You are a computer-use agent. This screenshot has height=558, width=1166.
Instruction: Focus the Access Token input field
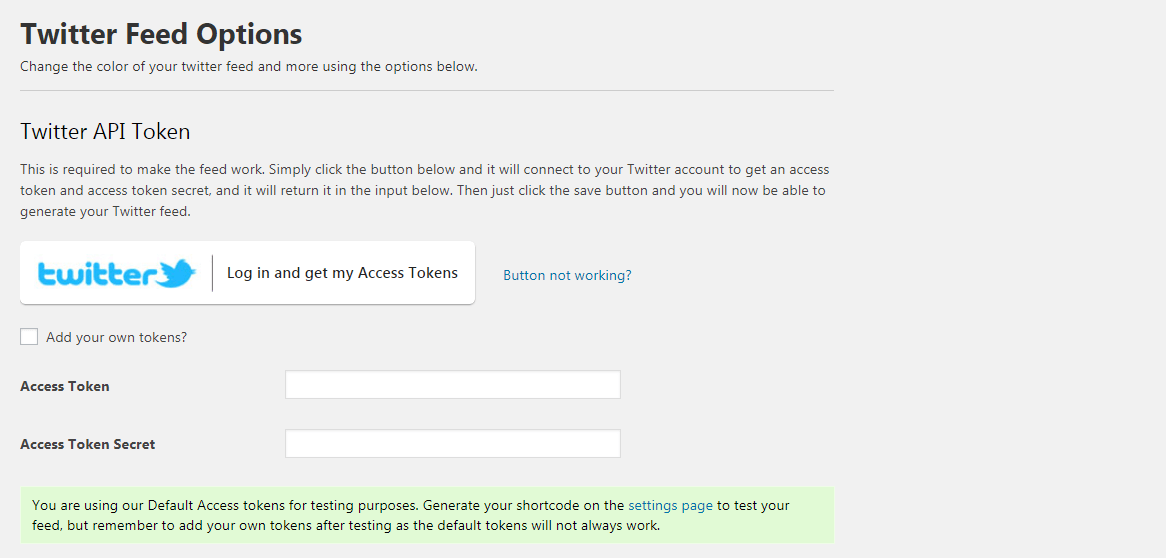click(453, 385)
